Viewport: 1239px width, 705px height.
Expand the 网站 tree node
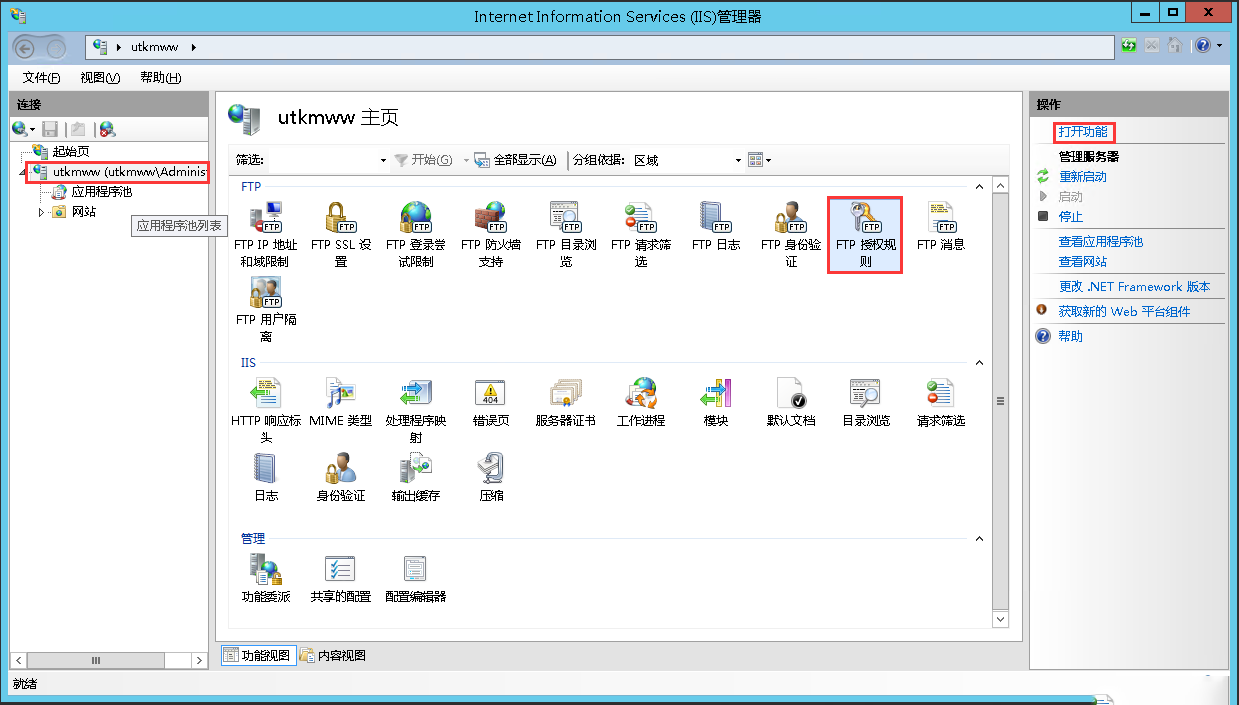(x=42, y=212)
